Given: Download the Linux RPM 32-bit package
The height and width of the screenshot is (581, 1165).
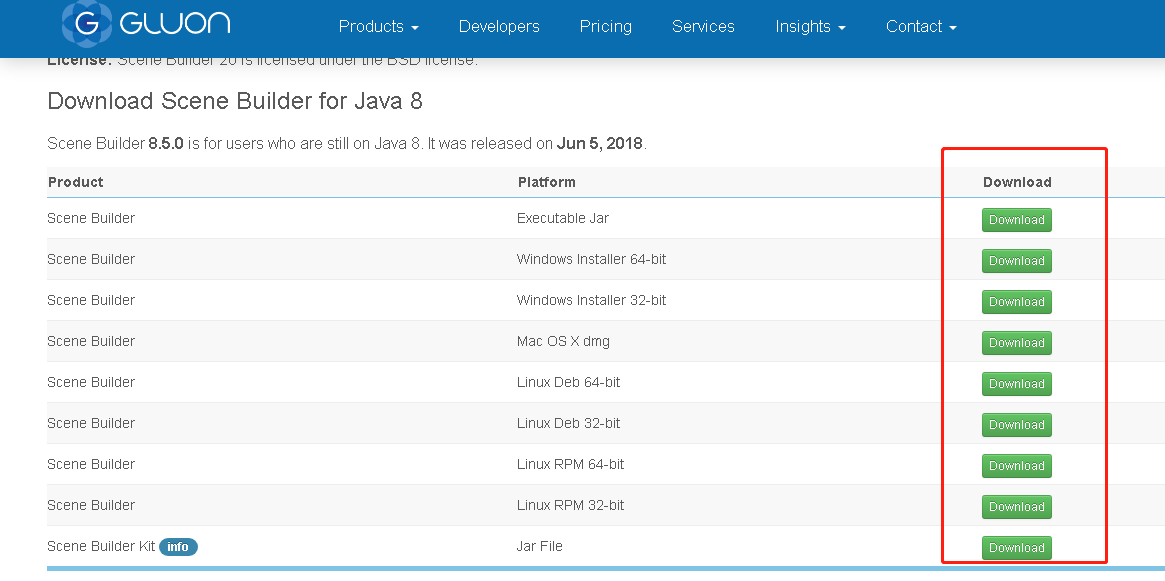Looking at the screenshot, I should click(x=1016, y=507).
